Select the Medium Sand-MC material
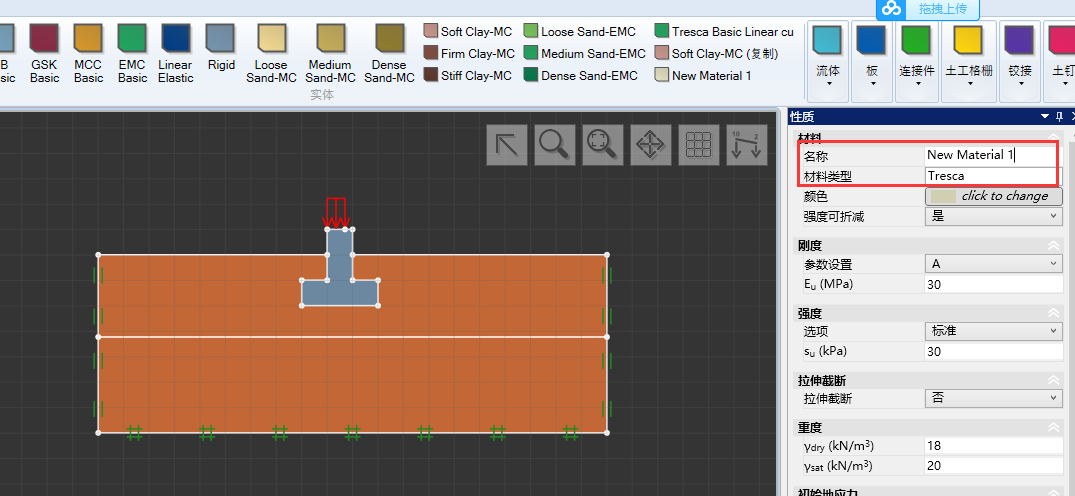 click(330, 54)
